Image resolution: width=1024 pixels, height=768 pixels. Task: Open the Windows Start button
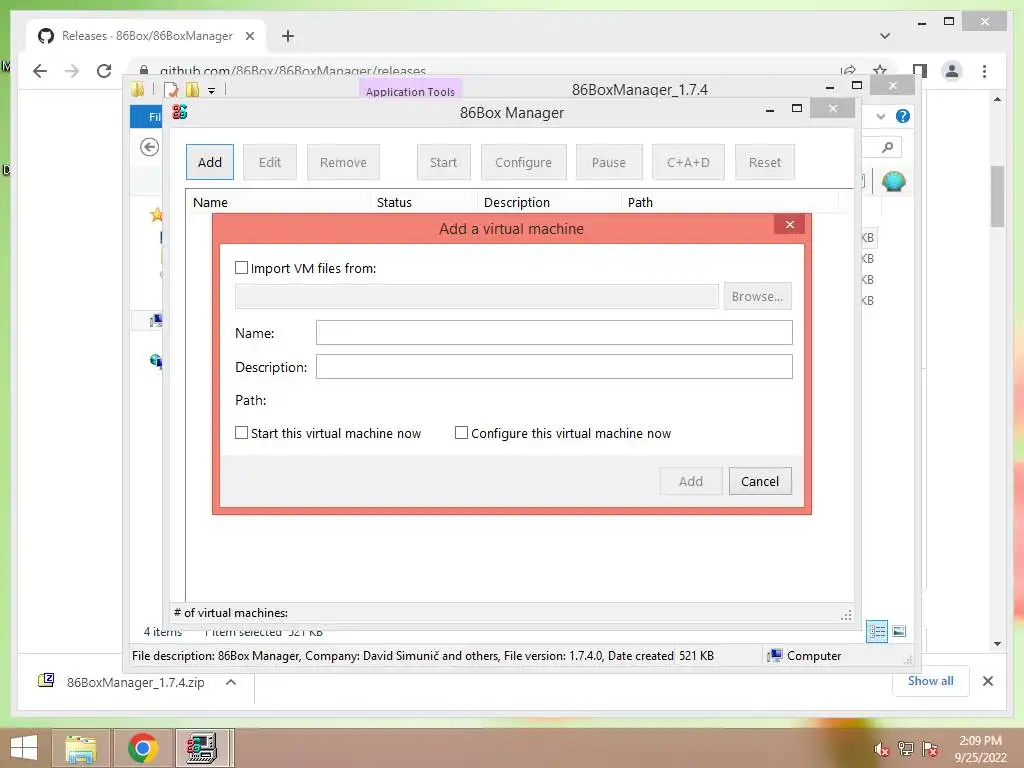tap(24, 748)
